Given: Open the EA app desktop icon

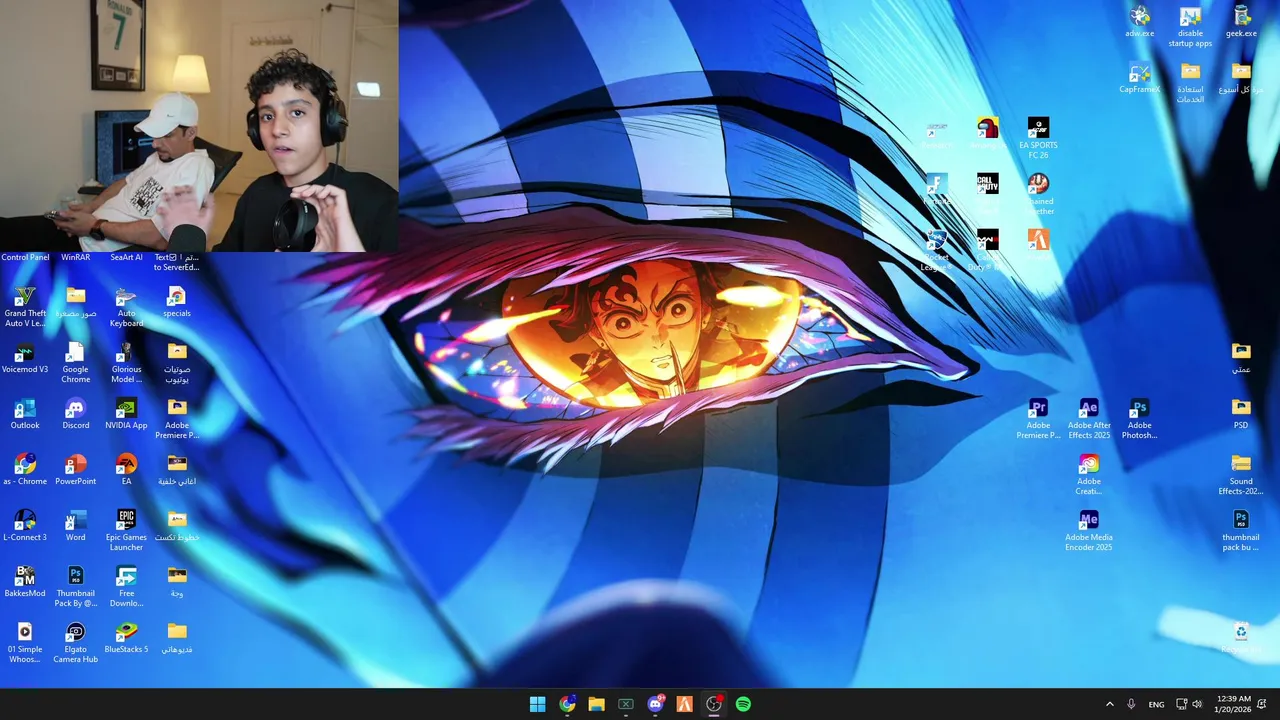Looking at the screenshot, I should coord(126,470).
